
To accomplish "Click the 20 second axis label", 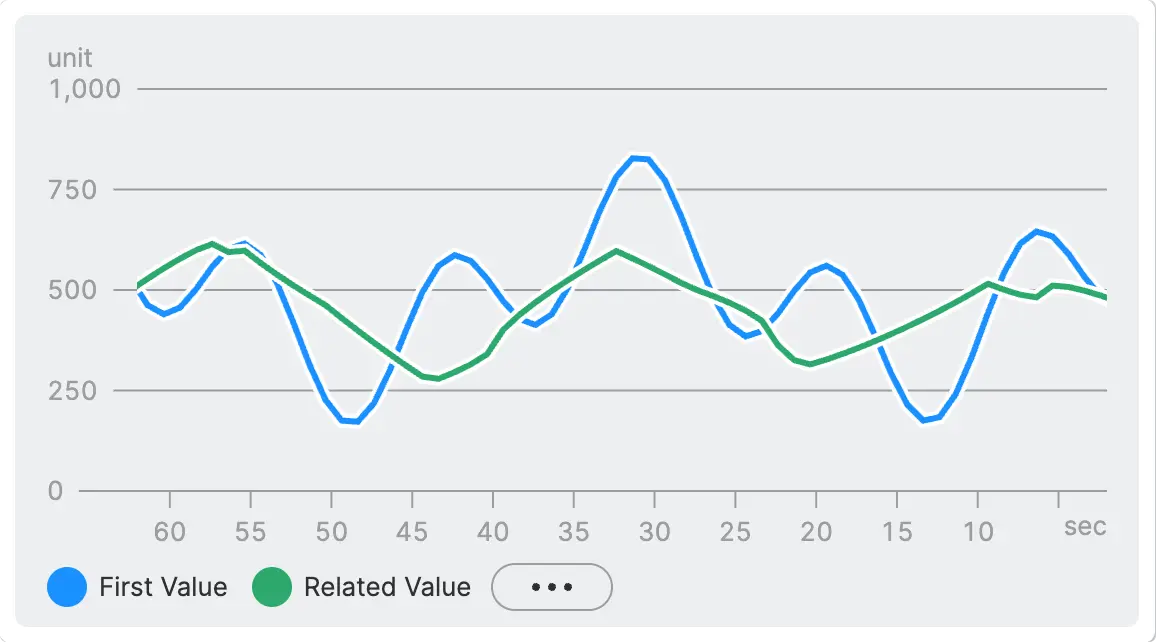I will tap(817, 532).
